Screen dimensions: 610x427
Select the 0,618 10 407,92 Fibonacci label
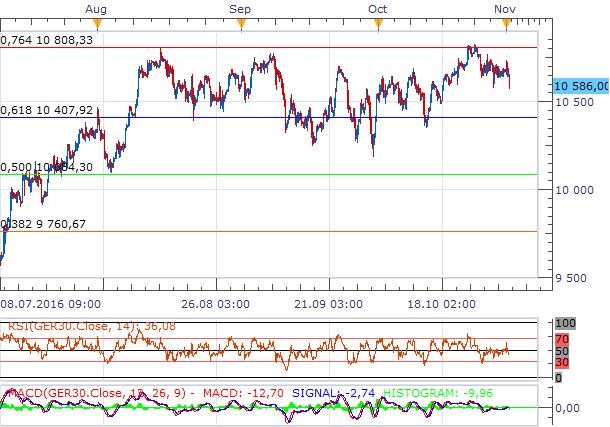[47, 110]
